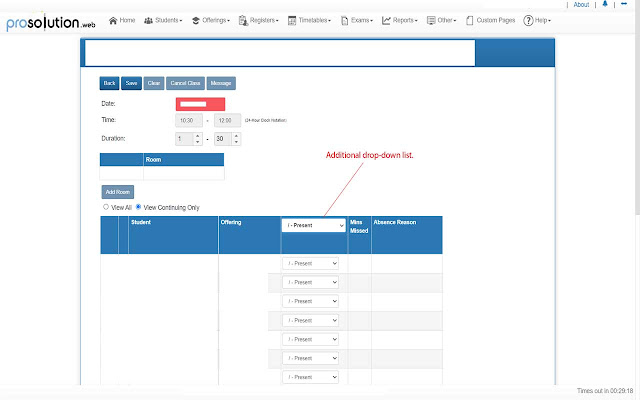The width and height of the screenshot is (640, 400).
Task: Open the Exams menu
Action: point(357,20)
